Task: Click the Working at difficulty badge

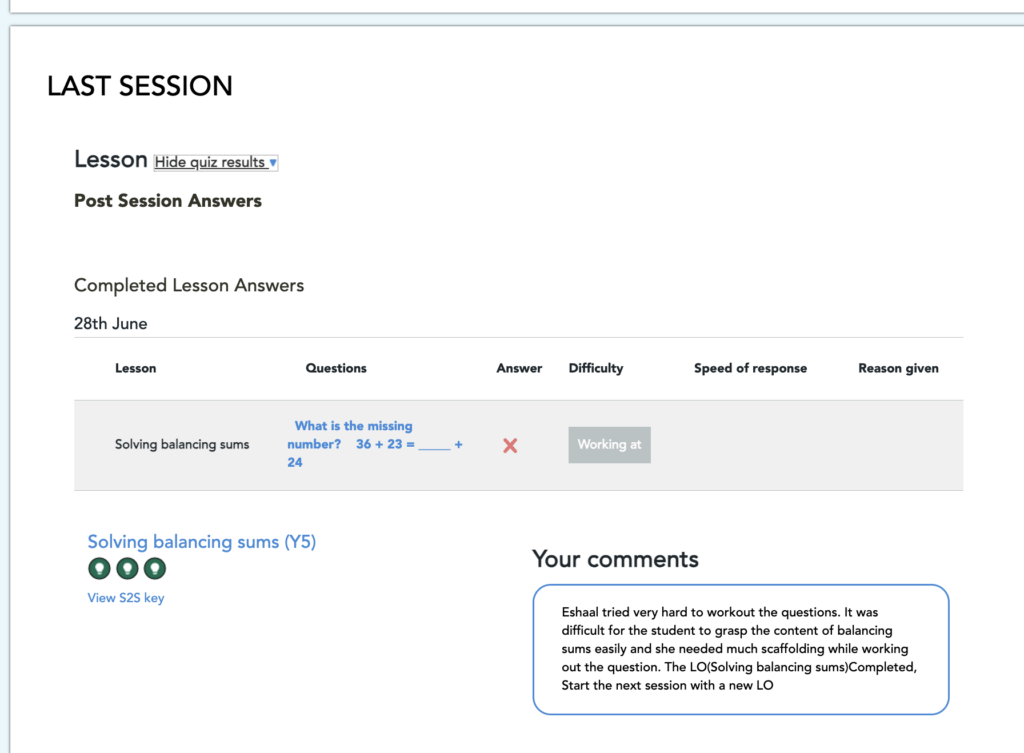Action: pyautogui.click(x=609, y=445)
